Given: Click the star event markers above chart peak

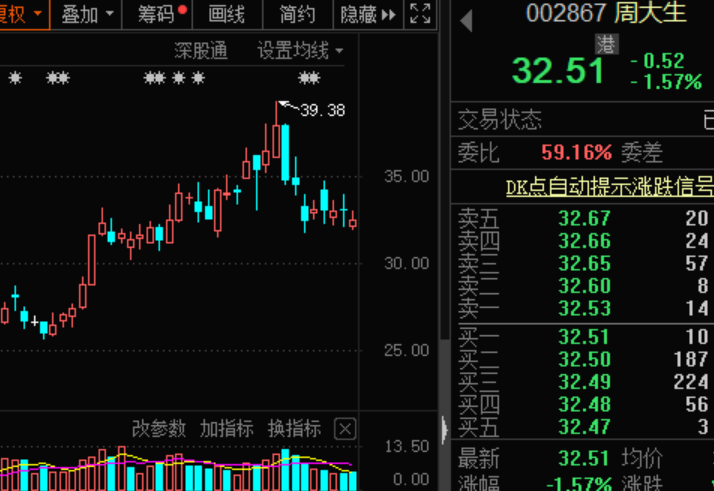Looking at the screenshot, I should coord(308,78).
